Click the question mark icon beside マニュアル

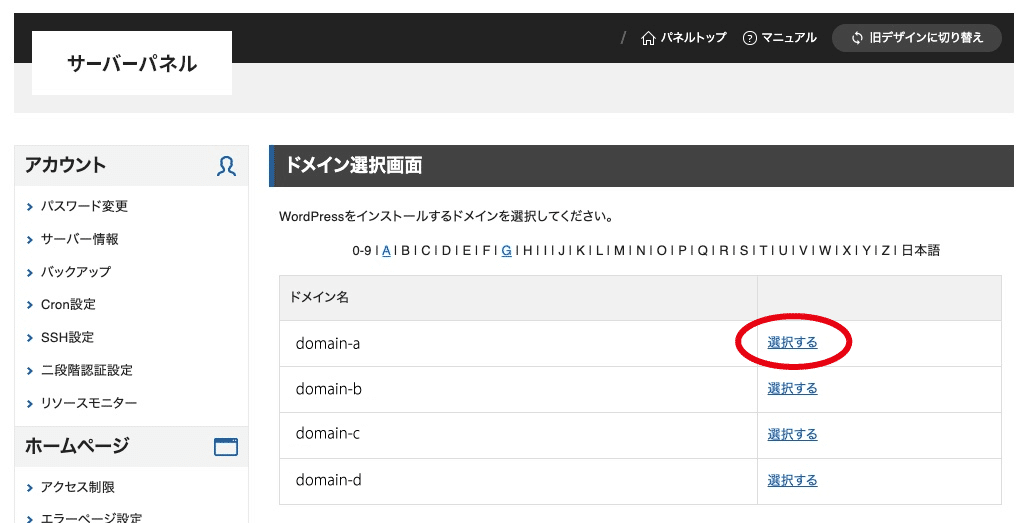point(750,38)
